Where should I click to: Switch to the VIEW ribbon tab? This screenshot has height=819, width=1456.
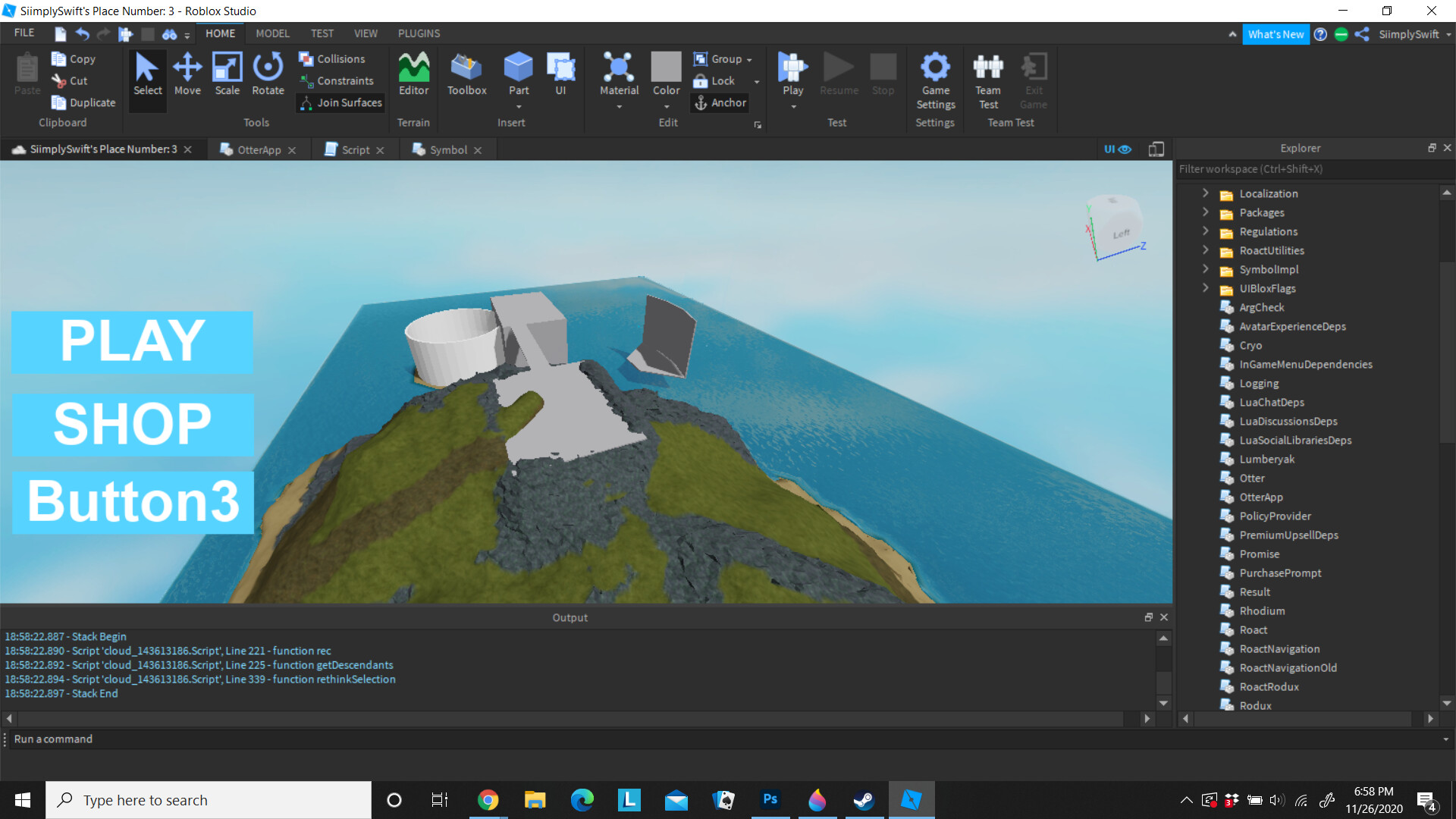tap(366, 33)
